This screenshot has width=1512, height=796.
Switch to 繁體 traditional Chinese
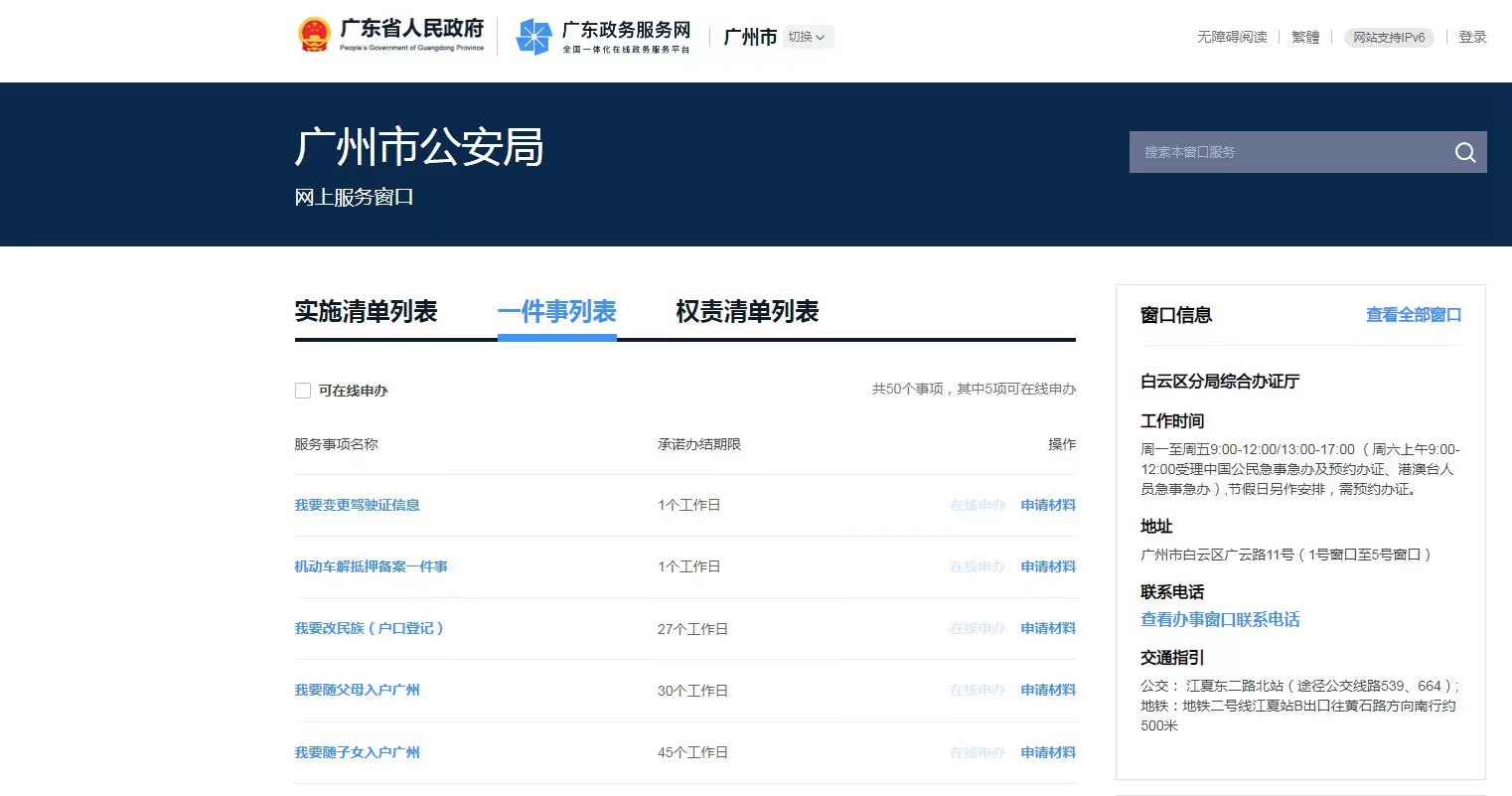tap(1305, 37)
